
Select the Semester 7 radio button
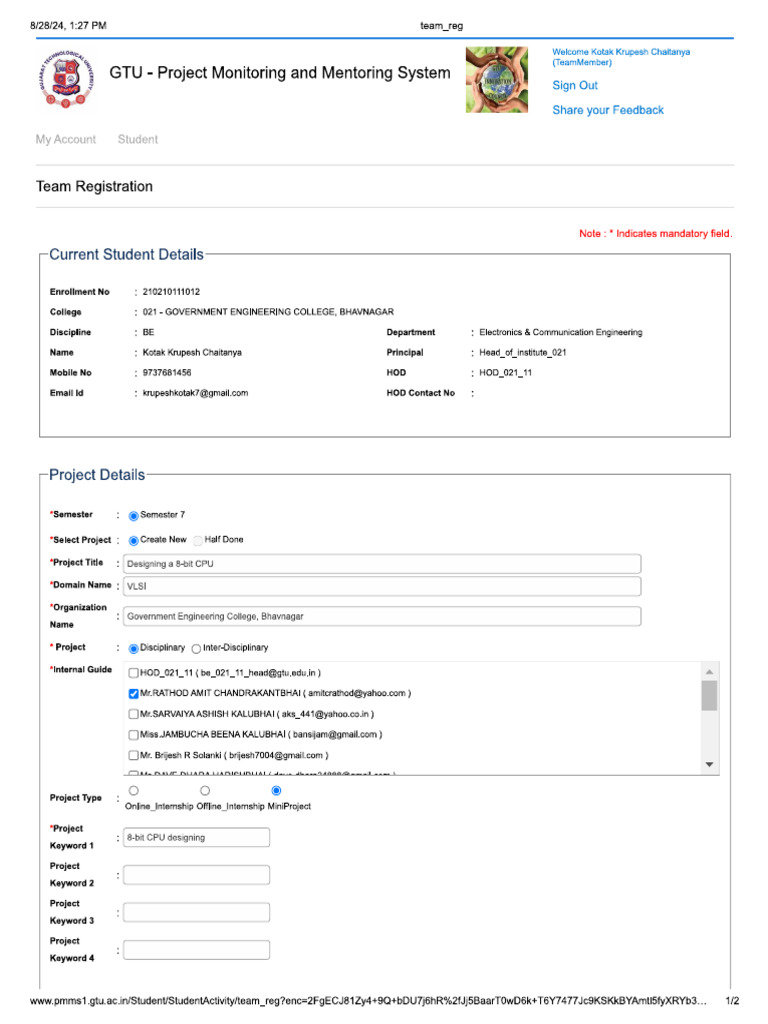coord(134,516)
